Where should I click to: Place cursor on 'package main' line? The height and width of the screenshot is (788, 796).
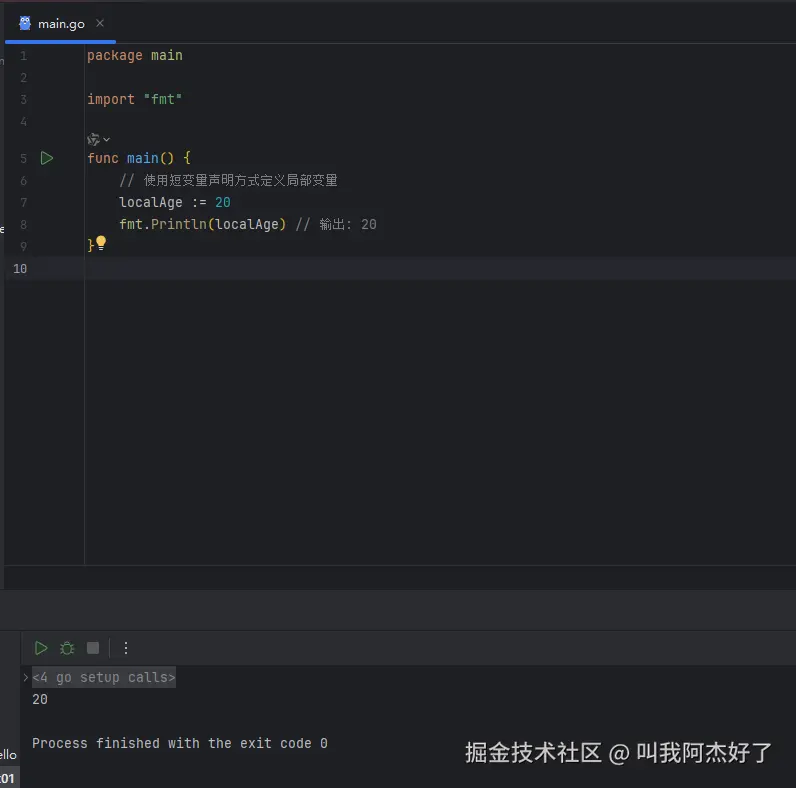coord(135,55)
